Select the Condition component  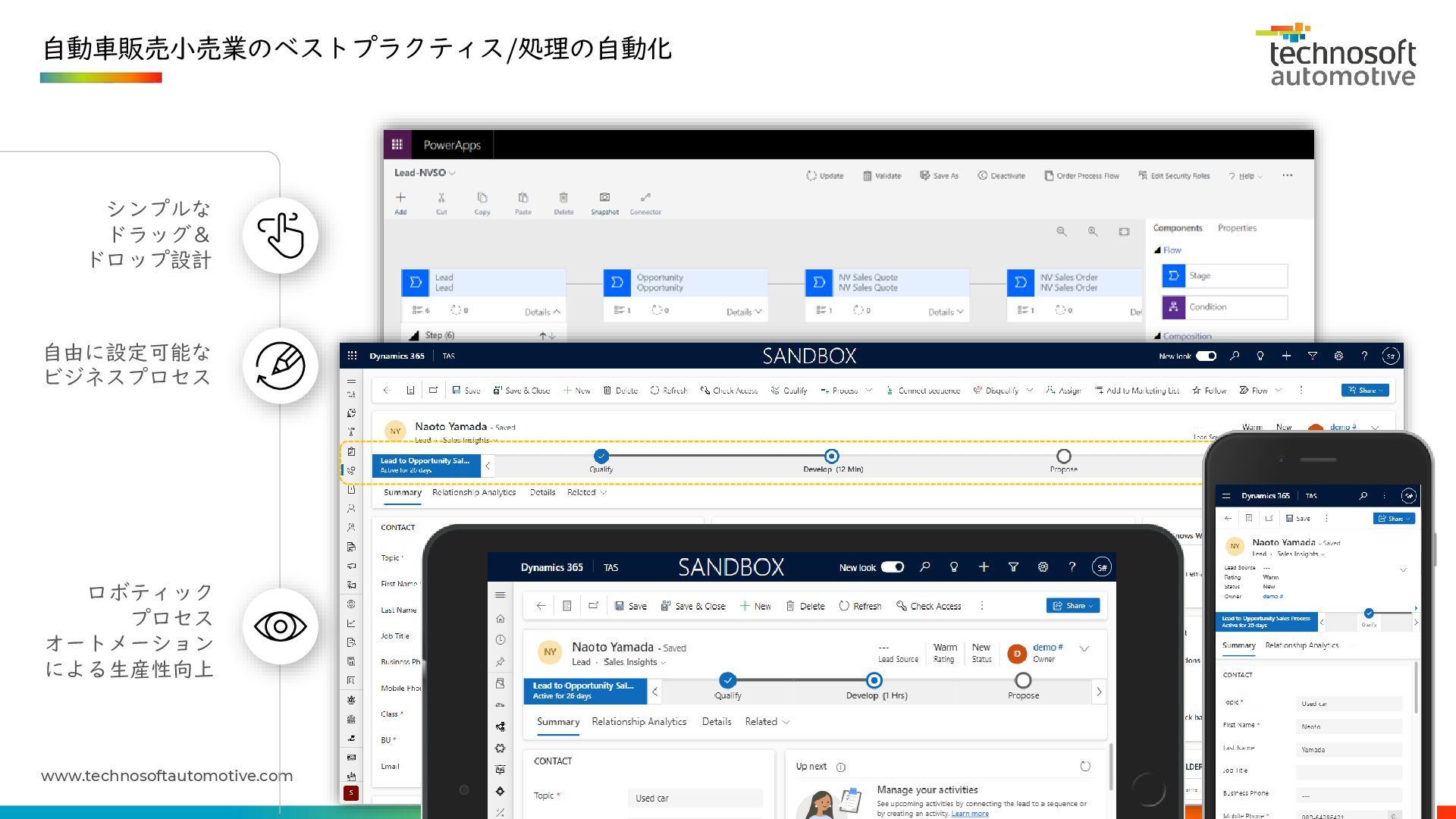(1225, 307)
